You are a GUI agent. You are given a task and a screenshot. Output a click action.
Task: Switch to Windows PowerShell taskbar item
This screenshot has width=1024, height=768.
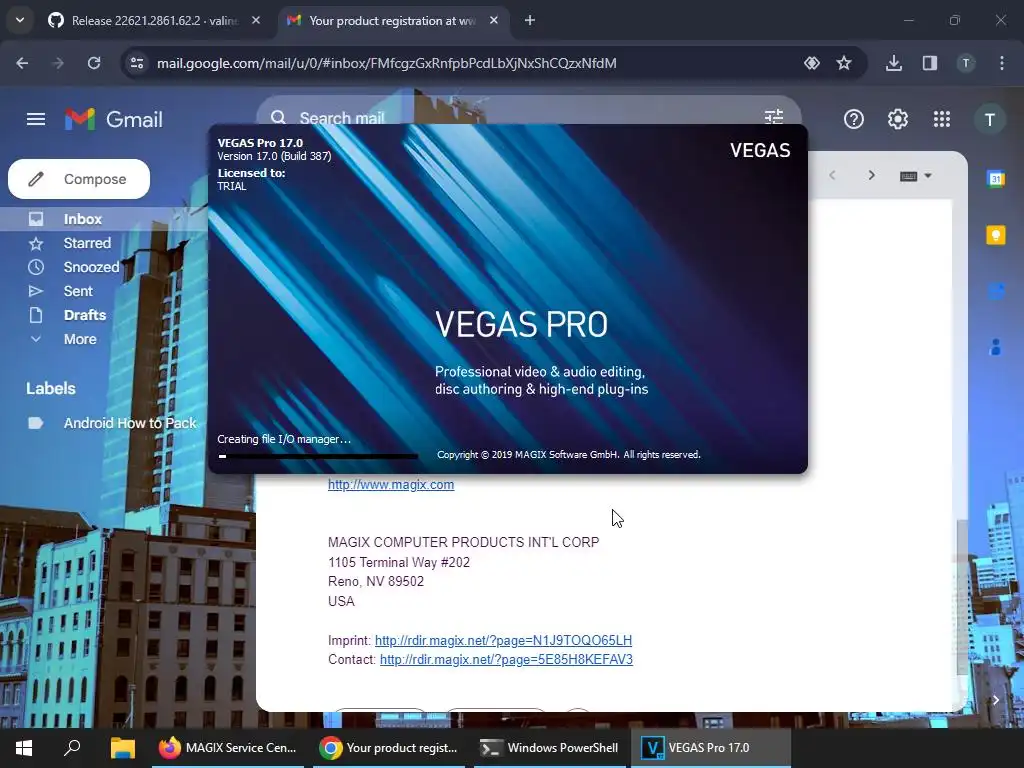[549, 748]
